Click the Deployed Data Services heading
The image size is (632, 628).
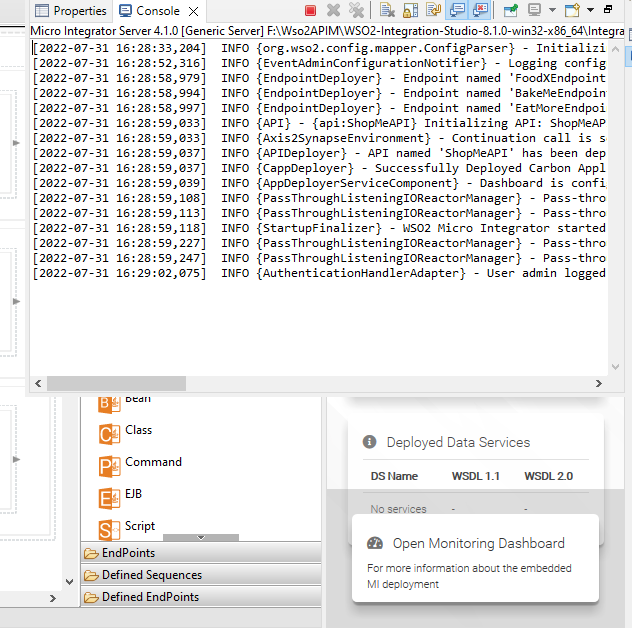pyautogui.click(x=458, y=442)
